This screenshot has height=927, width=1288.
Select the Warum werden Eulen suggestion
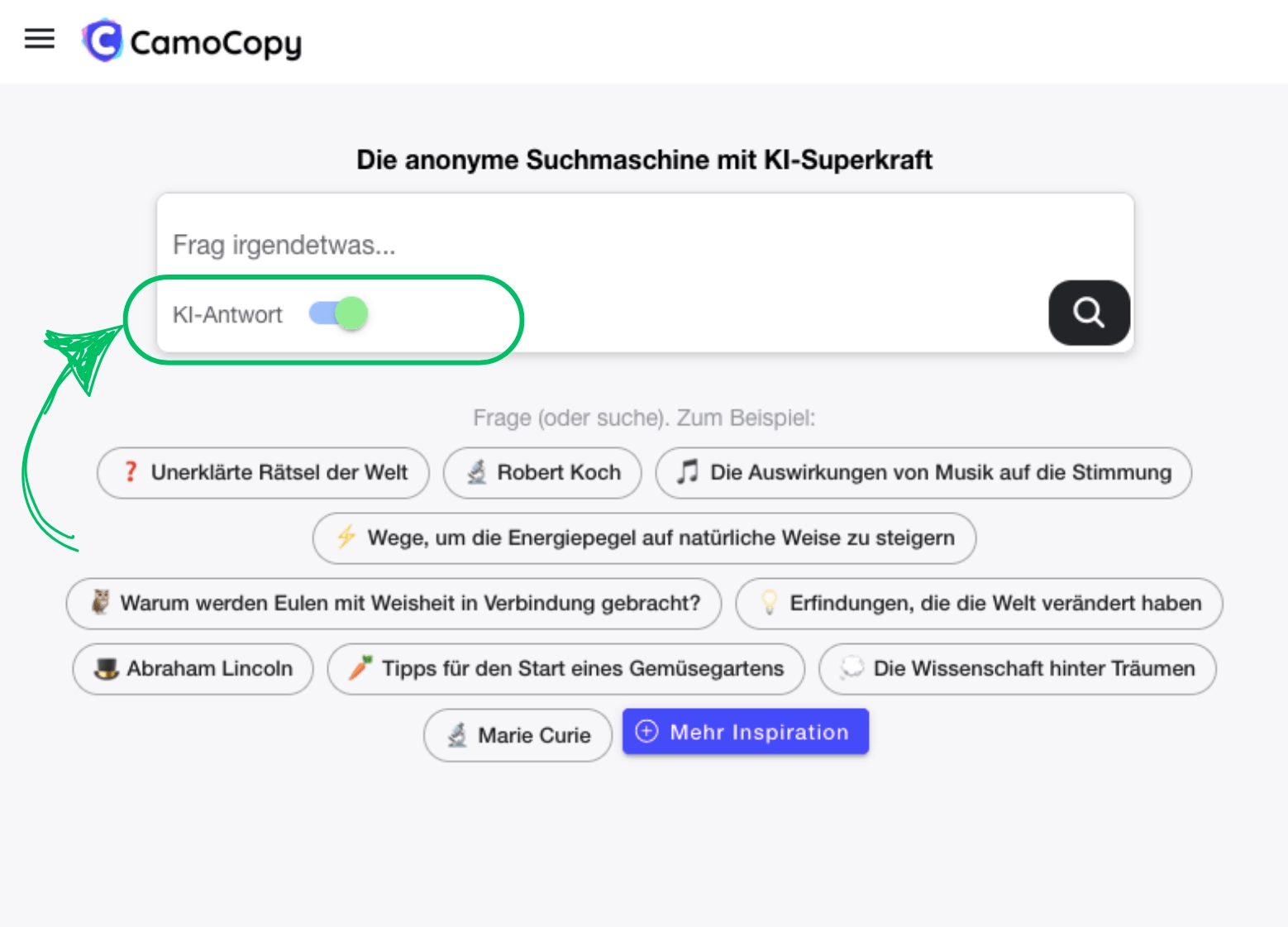[x=394, y=603]
